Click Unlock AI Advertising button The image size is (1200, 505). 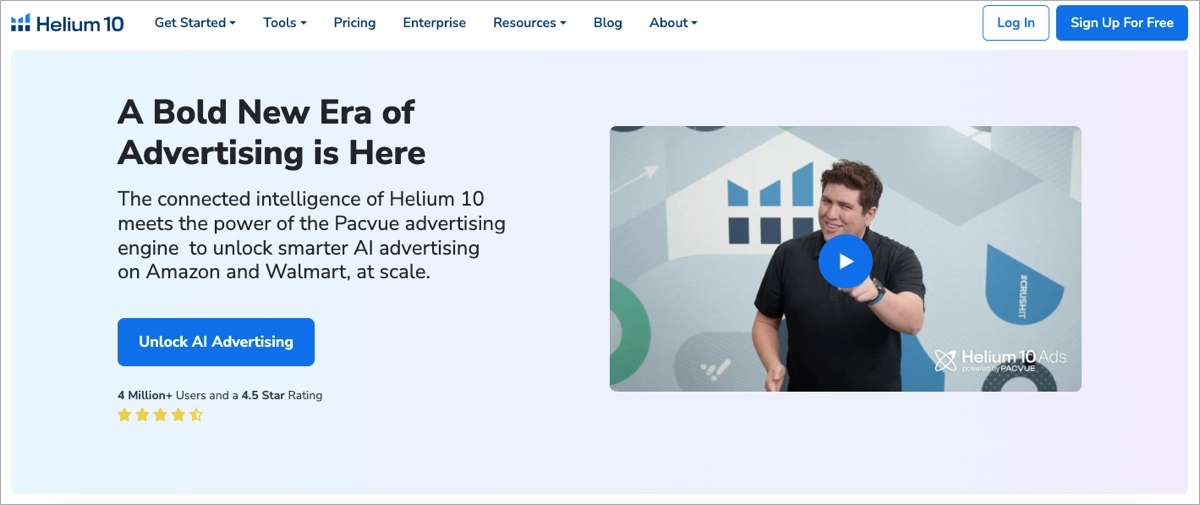click(x=216, y=342)
